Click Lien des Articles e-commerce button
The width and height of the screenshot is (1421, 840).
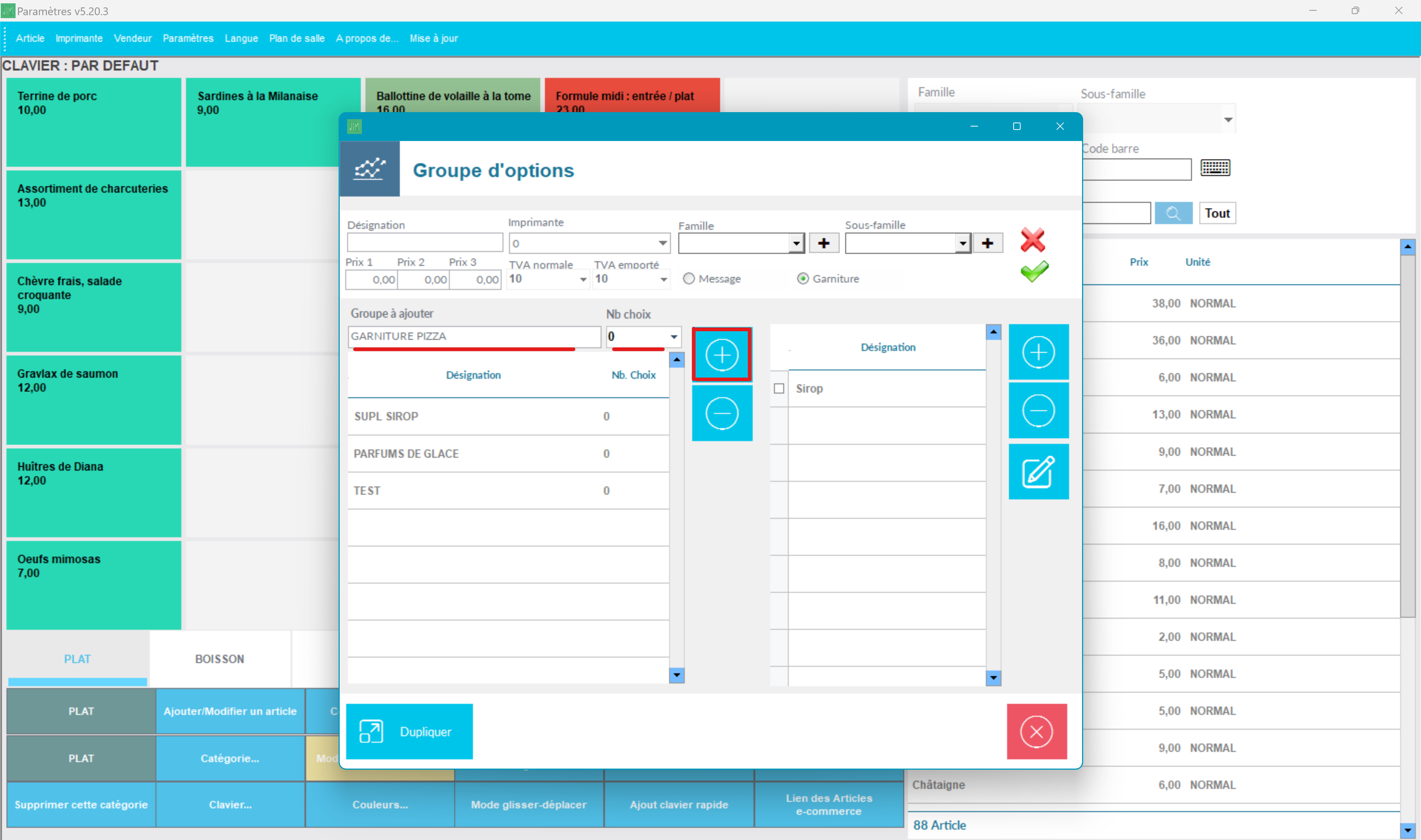[829, 804]
